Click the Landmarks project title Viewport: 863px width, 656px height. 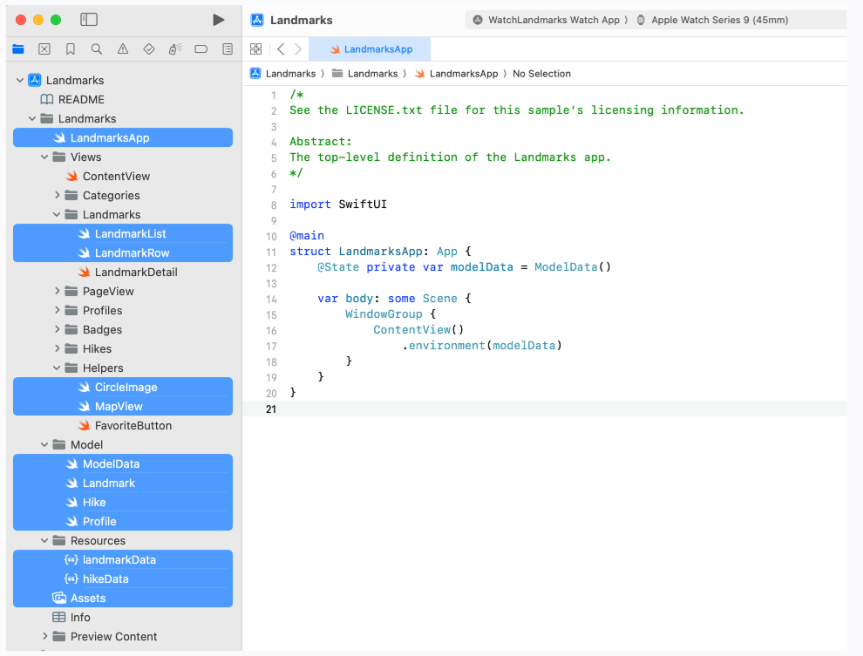[x=301, y=20]
